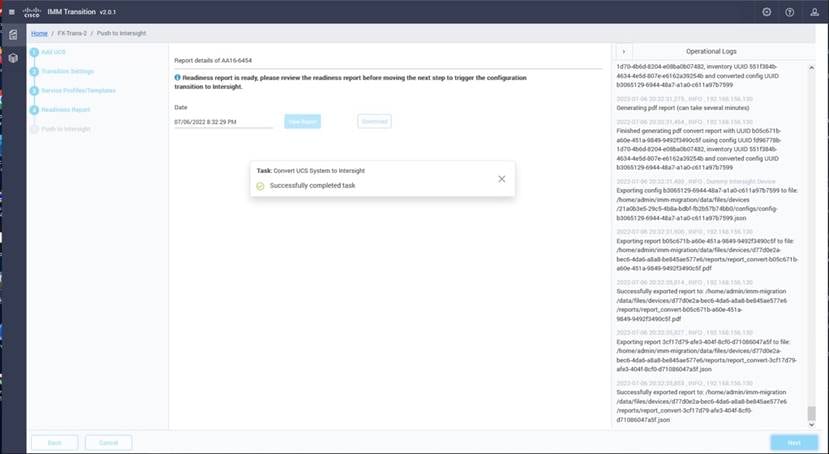Screen dimensions: 829x454
Task: Collapse the Operational Logs panel arrow
Action: (x=624, y=51)
